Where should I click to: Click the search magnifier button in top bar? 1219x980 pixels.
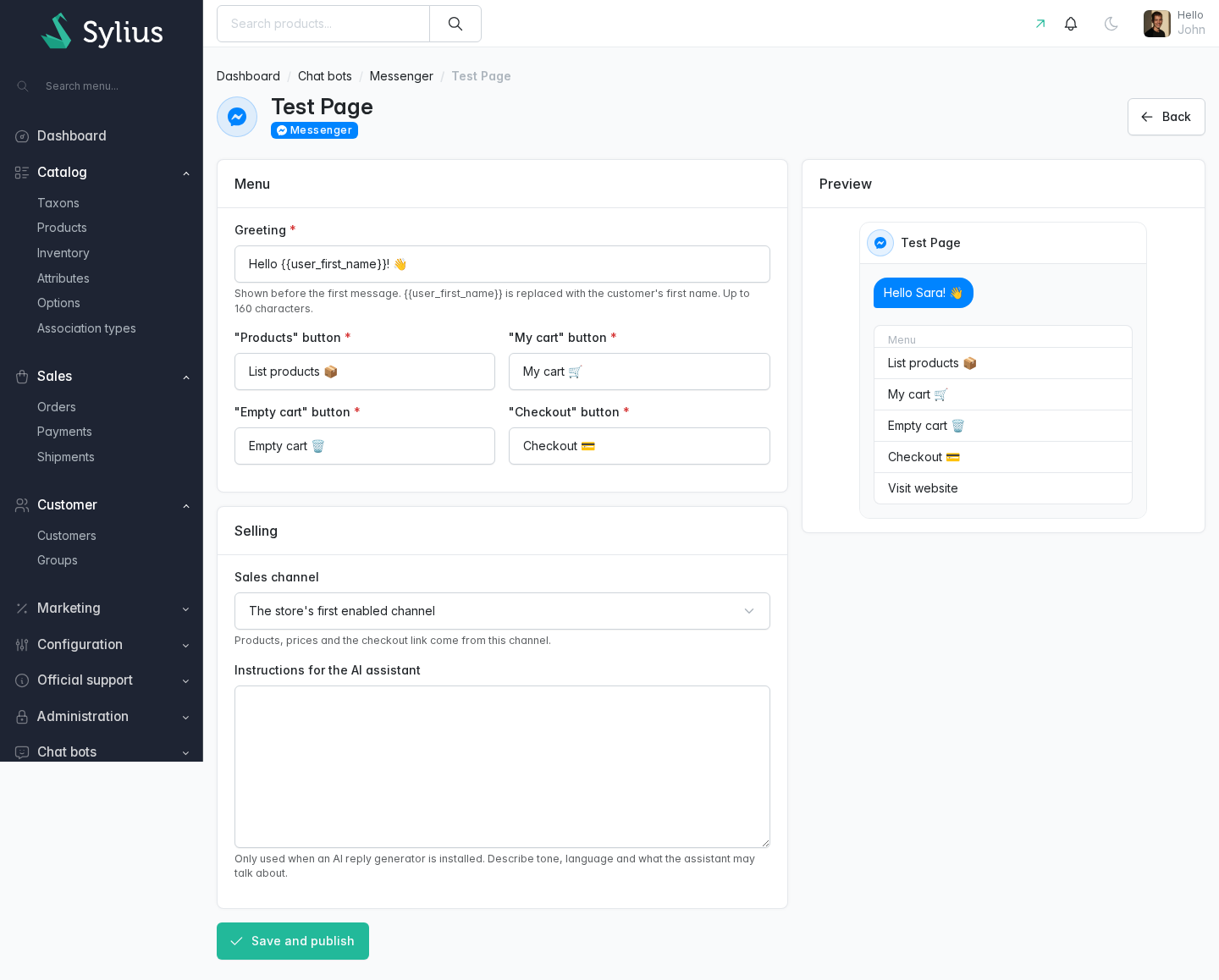(x=455, y=24)
